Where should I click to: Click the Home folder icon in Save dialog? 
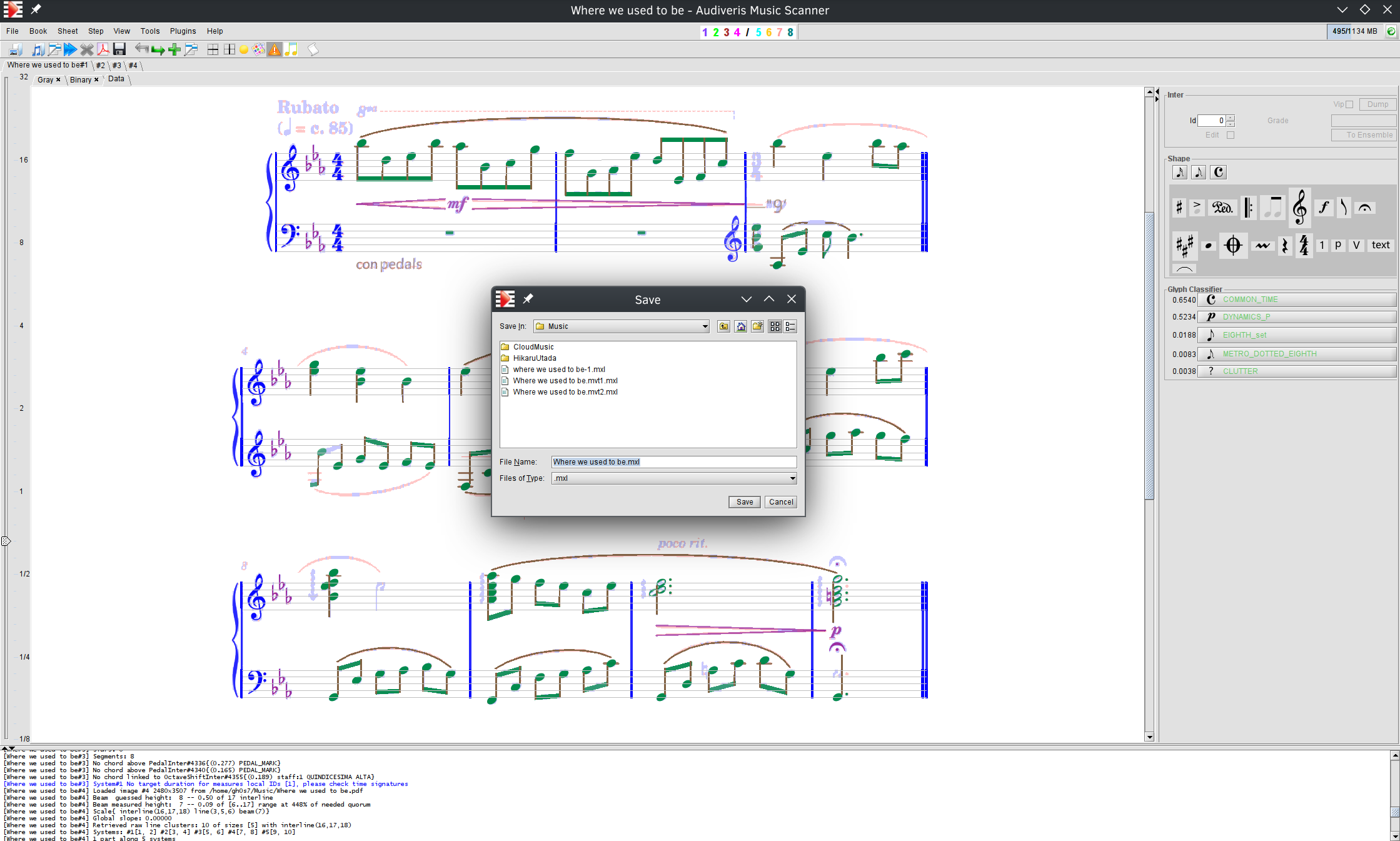pyautogui.click(x=741, y=326)
